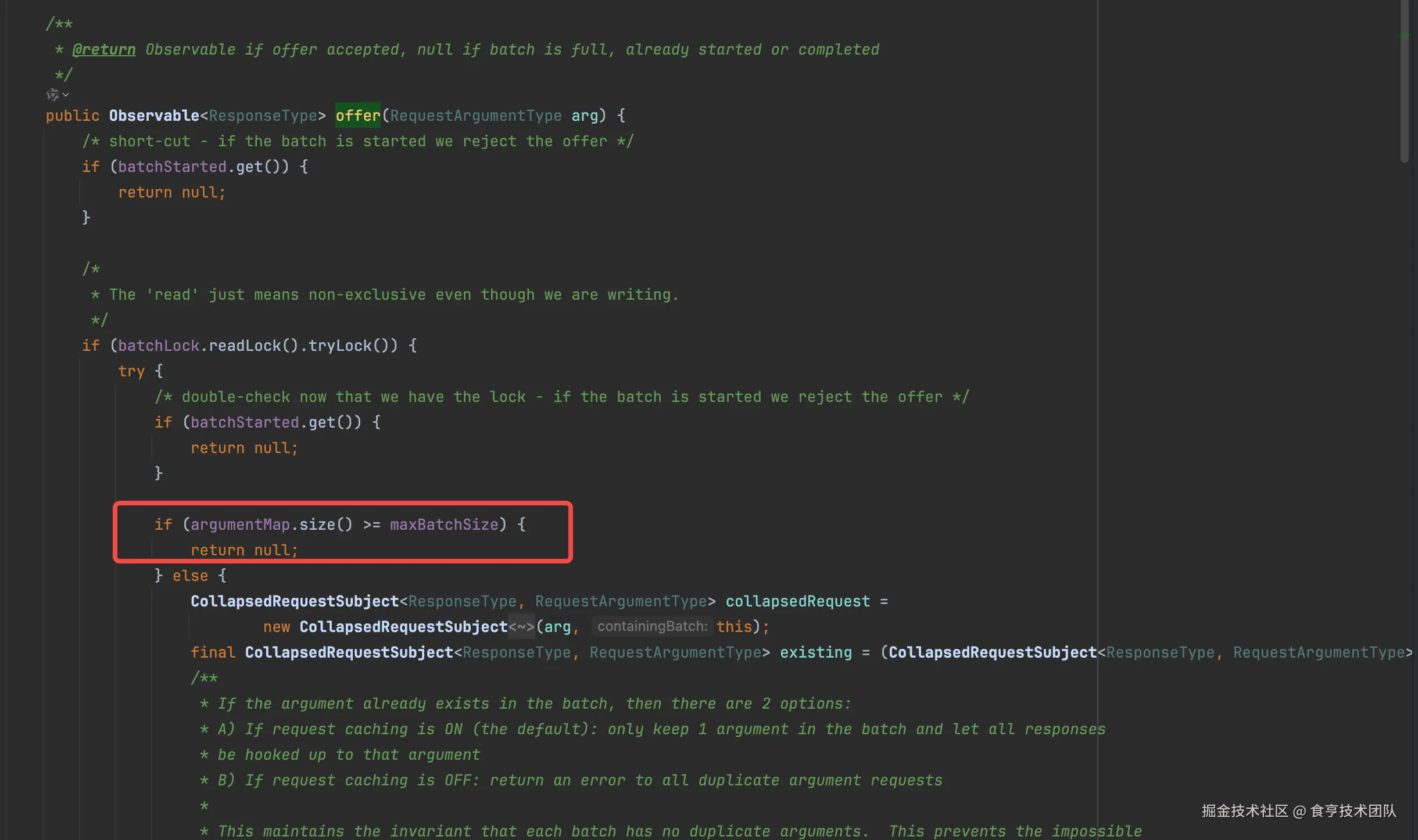This screenshot has width=1418, height=840.
Task: Click the arg parameter in offer signature
Action: coord(584,116)
